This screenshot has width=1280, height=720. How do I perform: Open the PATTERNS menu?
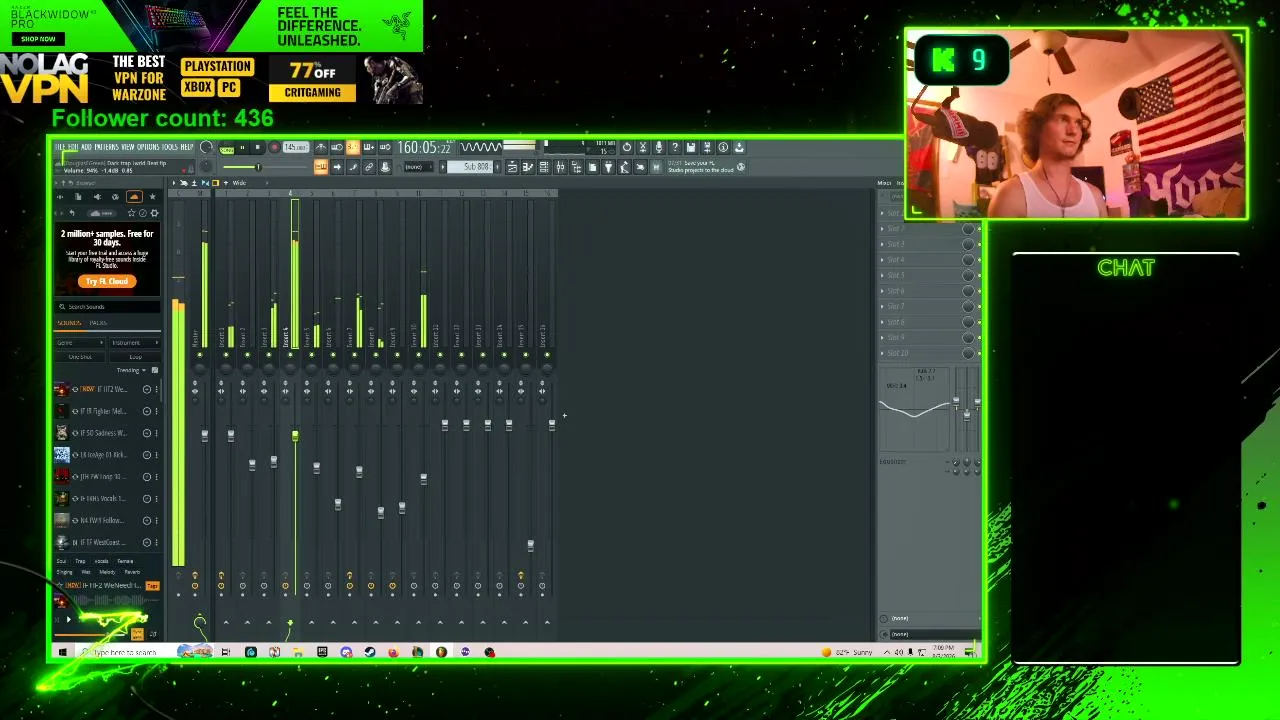pyautogui.click(x=105, y=148)
